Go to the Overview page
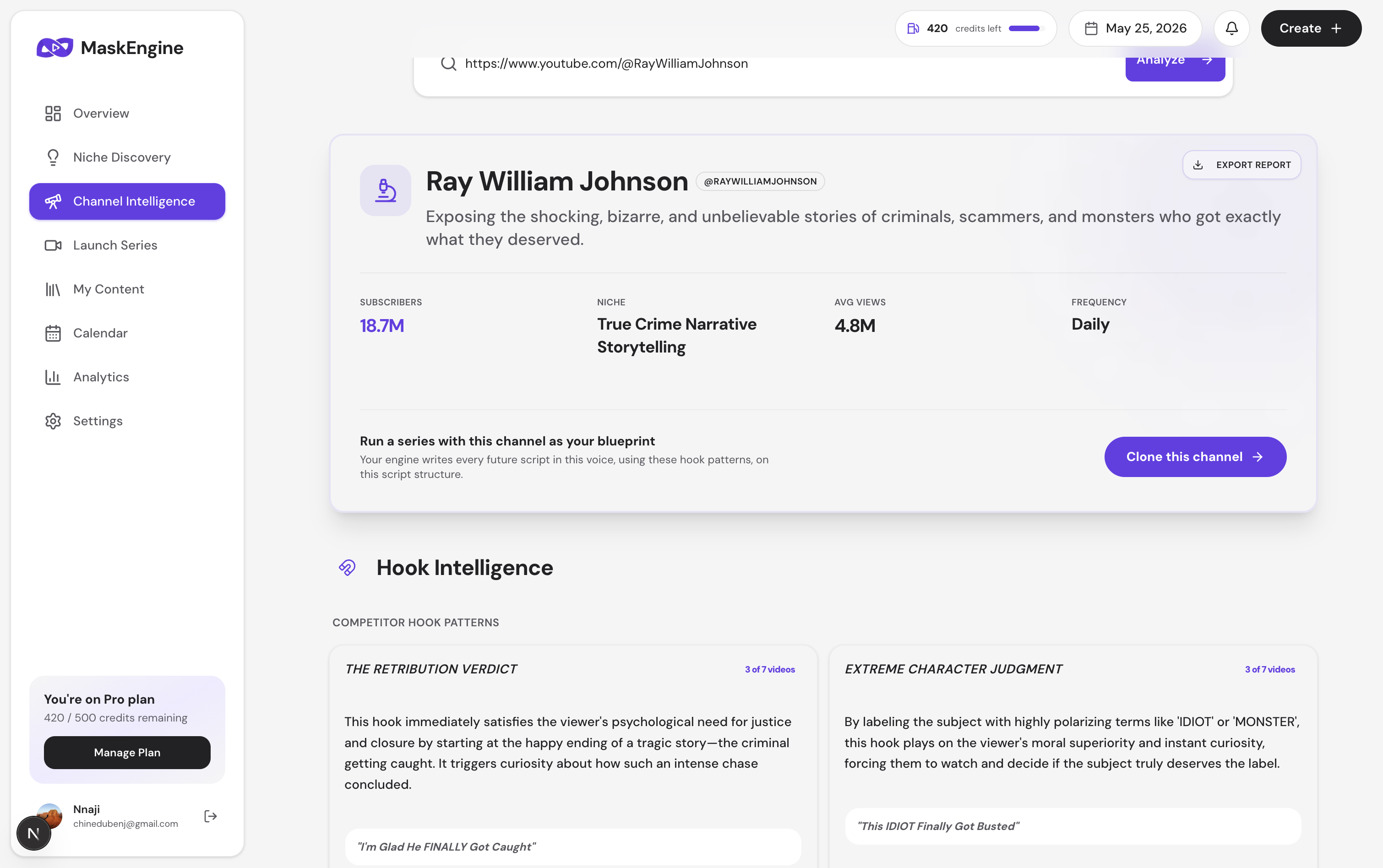 pos(127,114)
